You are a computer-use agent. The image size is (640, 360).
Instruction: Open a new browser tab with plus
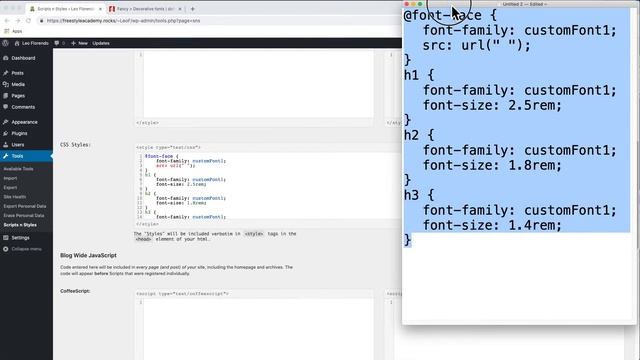click(192, 9)
